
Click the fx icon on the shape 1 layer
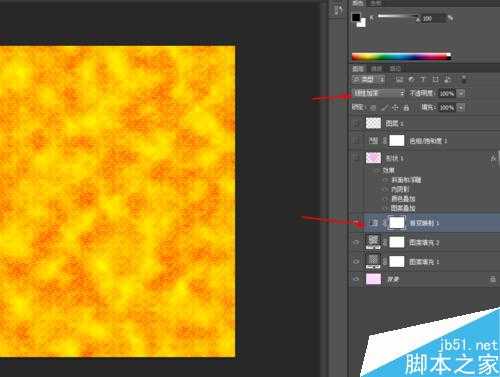[x=493, y=158]
